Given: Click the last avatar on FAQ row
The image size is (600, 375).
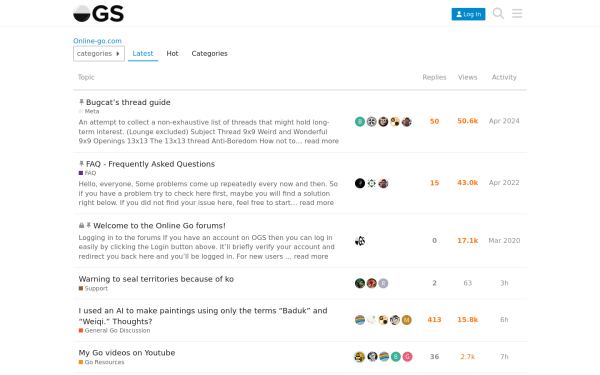Looking at the screenshot, I should [x=383, y=183].
